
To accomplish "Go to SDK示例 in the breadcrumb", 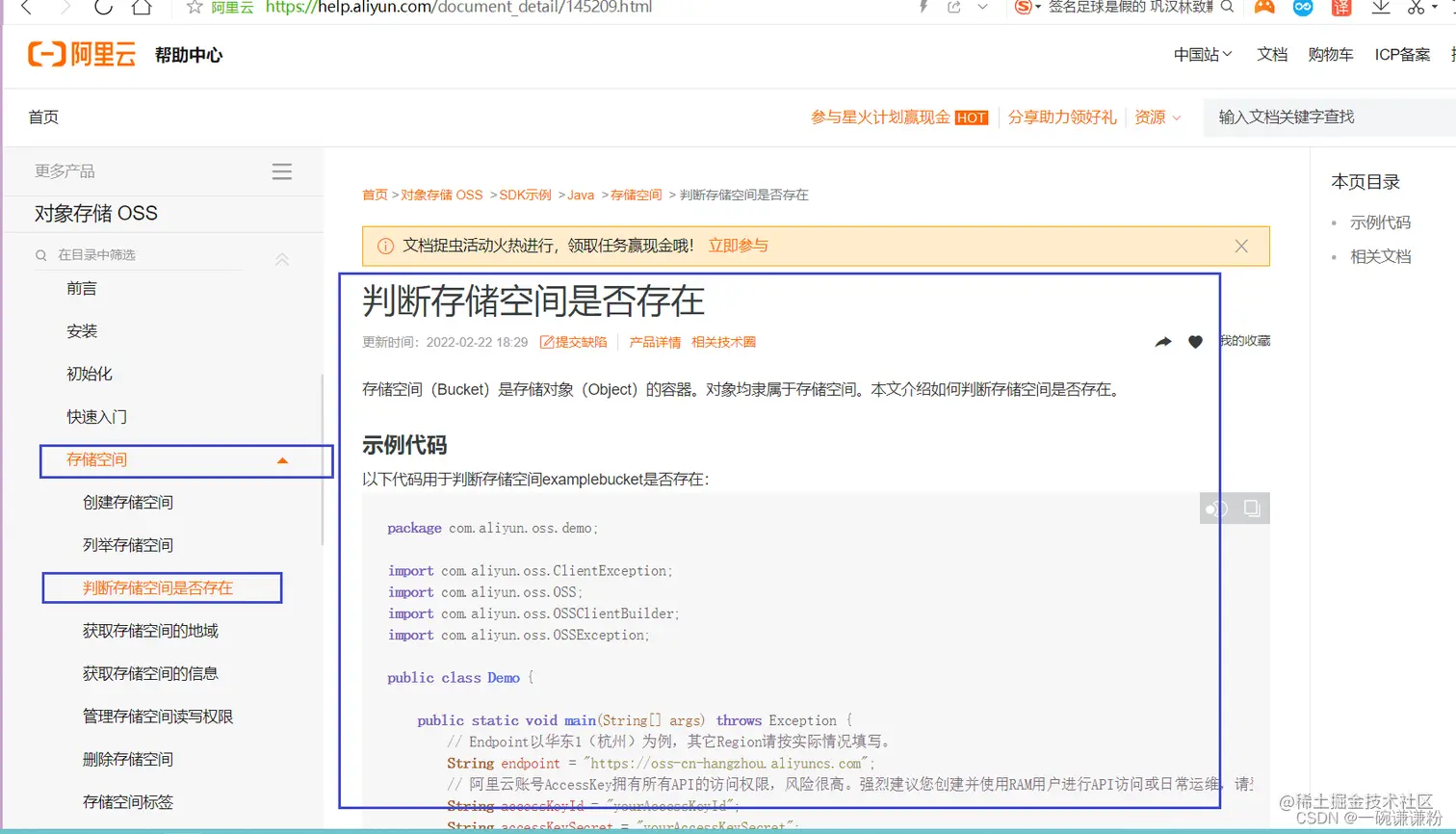I will point(525,195).
